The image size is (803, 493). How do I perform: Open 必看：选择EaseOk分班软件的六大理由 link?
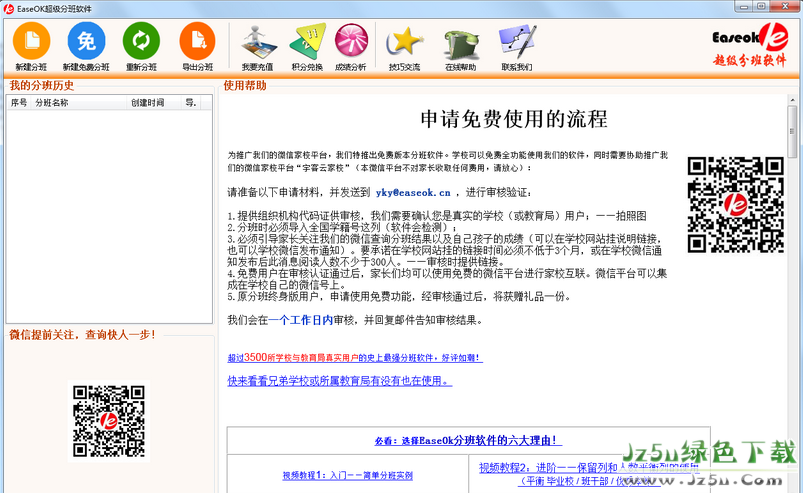[468, 440]
